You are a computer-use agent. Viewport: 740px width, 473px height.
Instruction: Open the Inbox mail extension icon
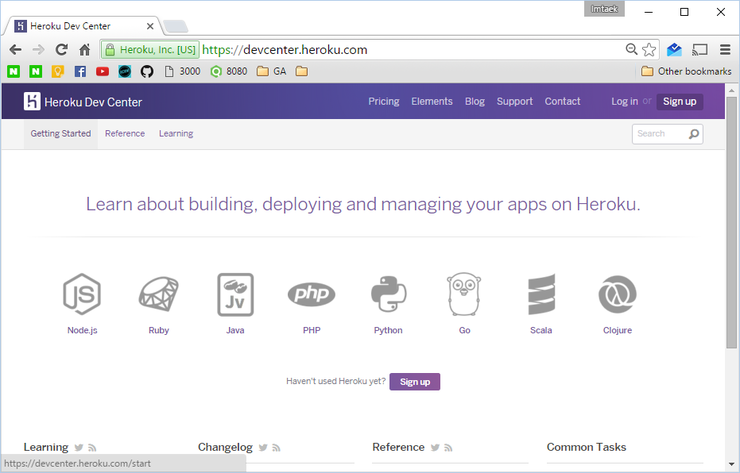674,50
